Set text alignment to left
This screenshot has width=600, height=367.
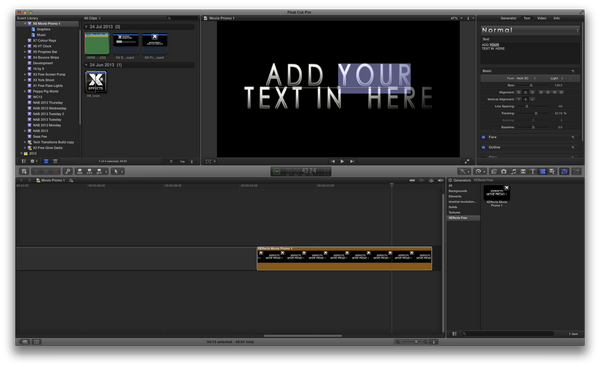pyautogui.click(x=519, y=92)
